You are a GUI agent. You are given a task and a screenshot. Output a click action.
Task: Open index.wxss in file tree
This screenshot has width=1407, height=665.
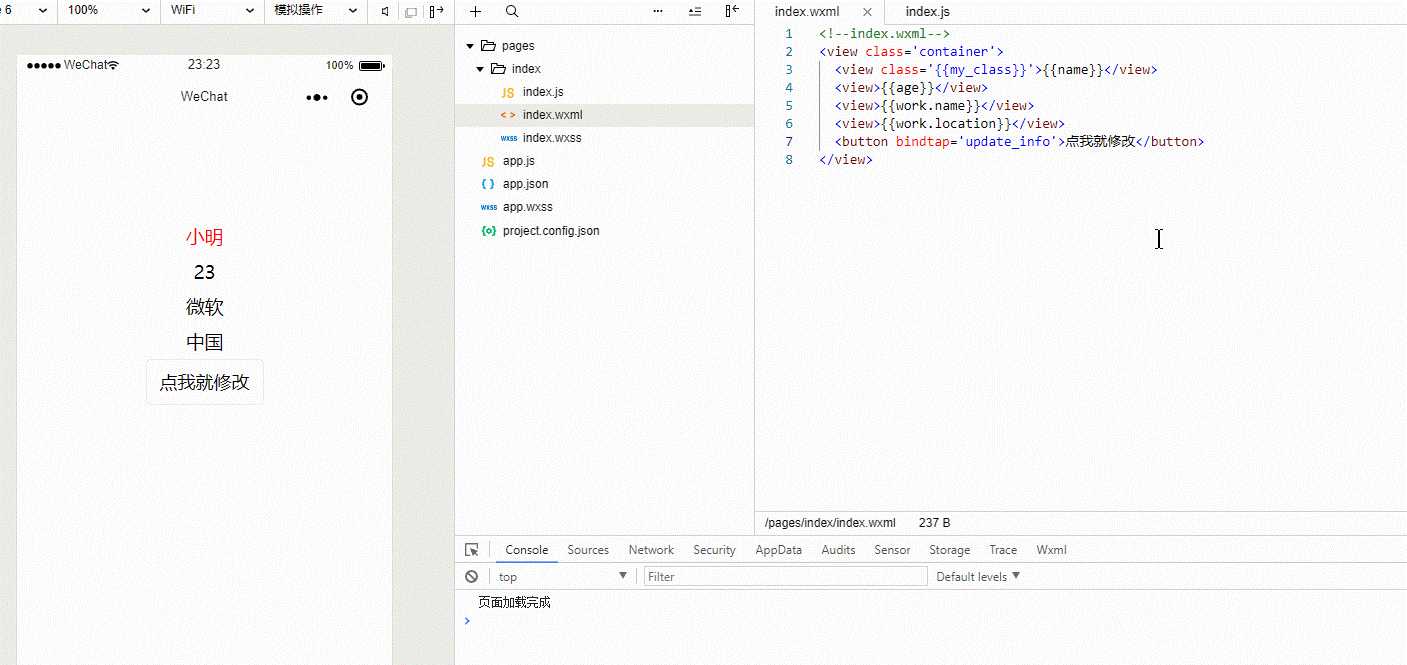[552, 138]
